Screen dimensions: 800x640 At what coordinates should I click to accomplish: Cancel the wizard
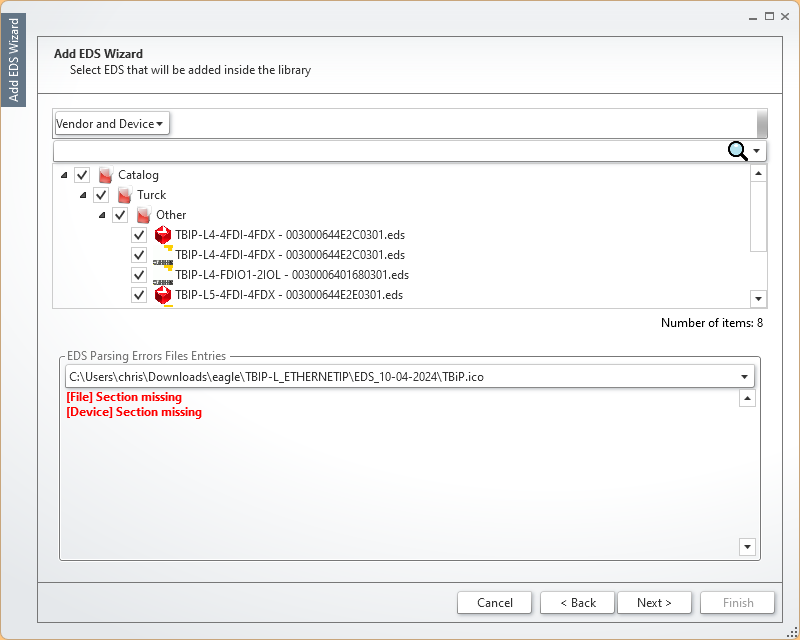tap(494, 603)
